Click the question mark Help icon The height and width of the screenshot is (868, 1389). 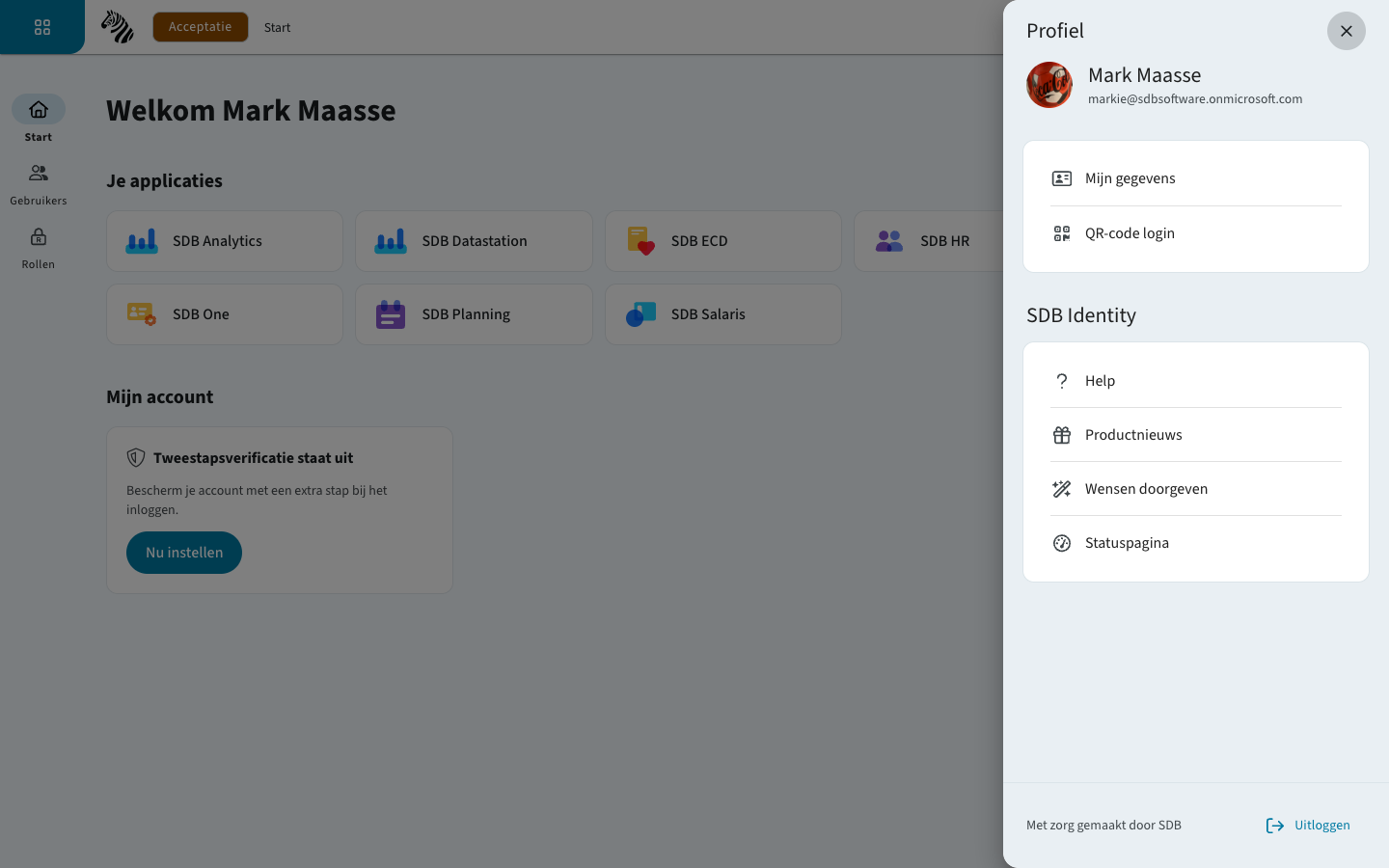[1062, 381]
